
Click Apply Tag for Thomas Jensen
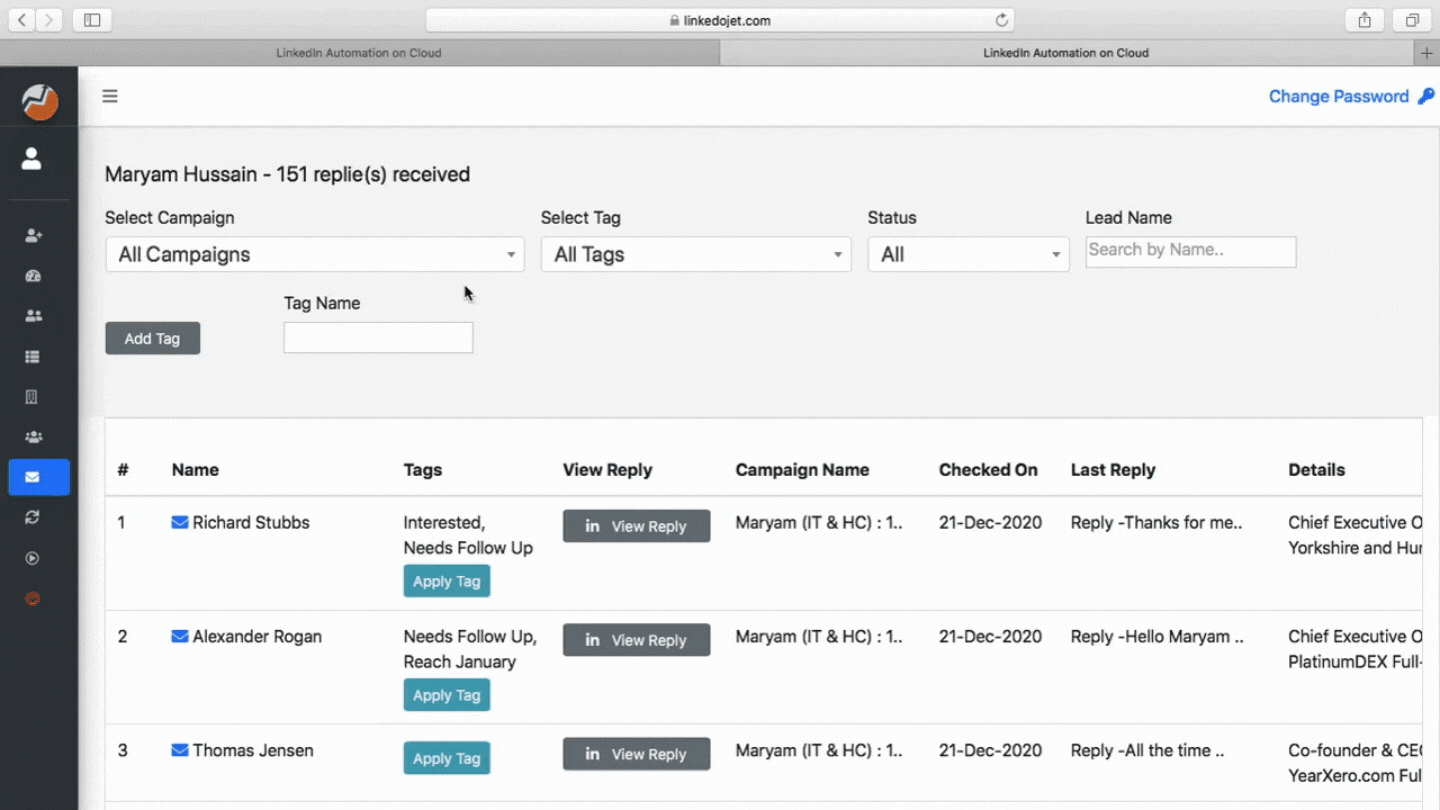pyautogui.click(x=447, y=758)
